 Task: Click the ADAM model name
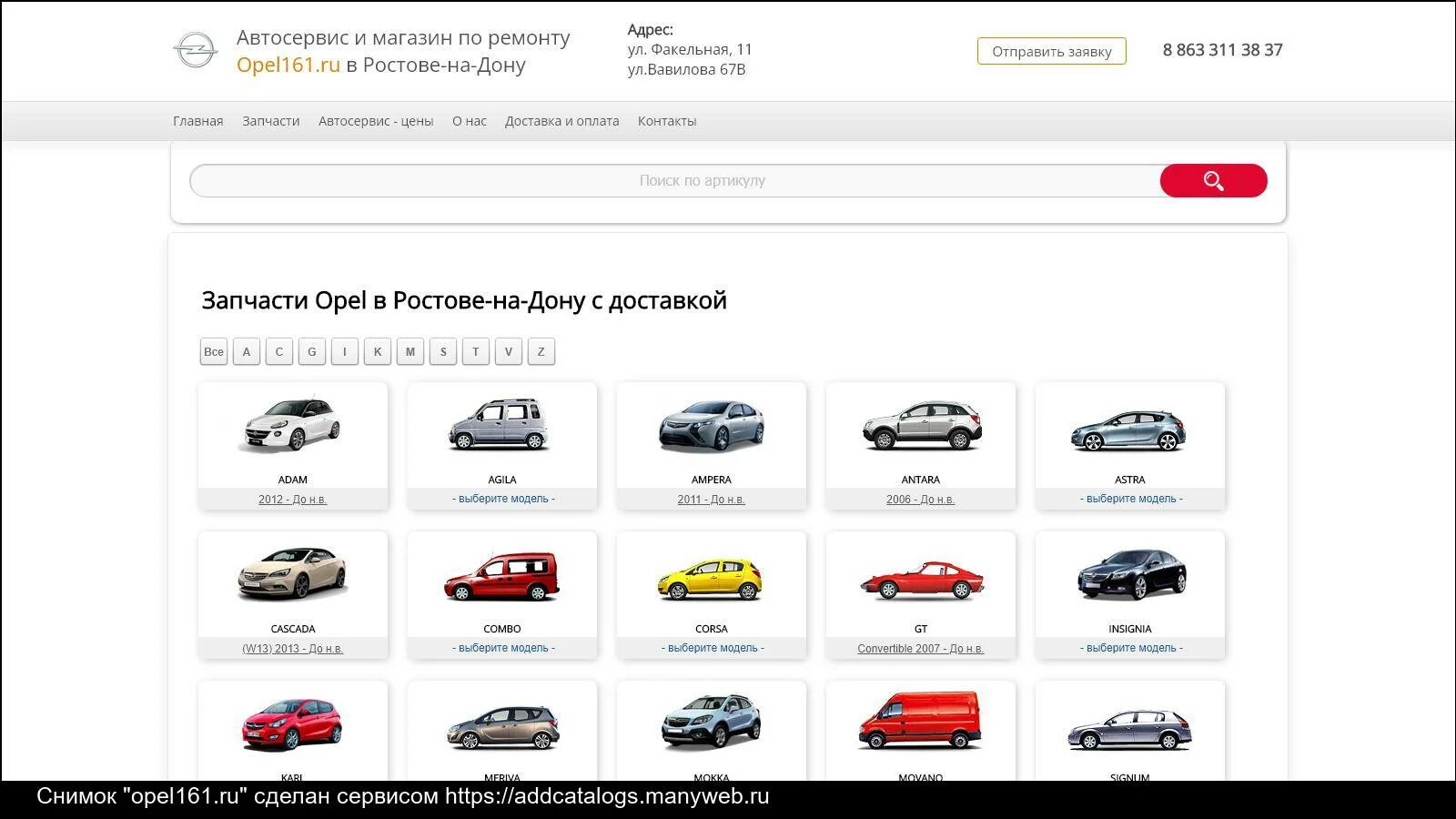point(292,480)
